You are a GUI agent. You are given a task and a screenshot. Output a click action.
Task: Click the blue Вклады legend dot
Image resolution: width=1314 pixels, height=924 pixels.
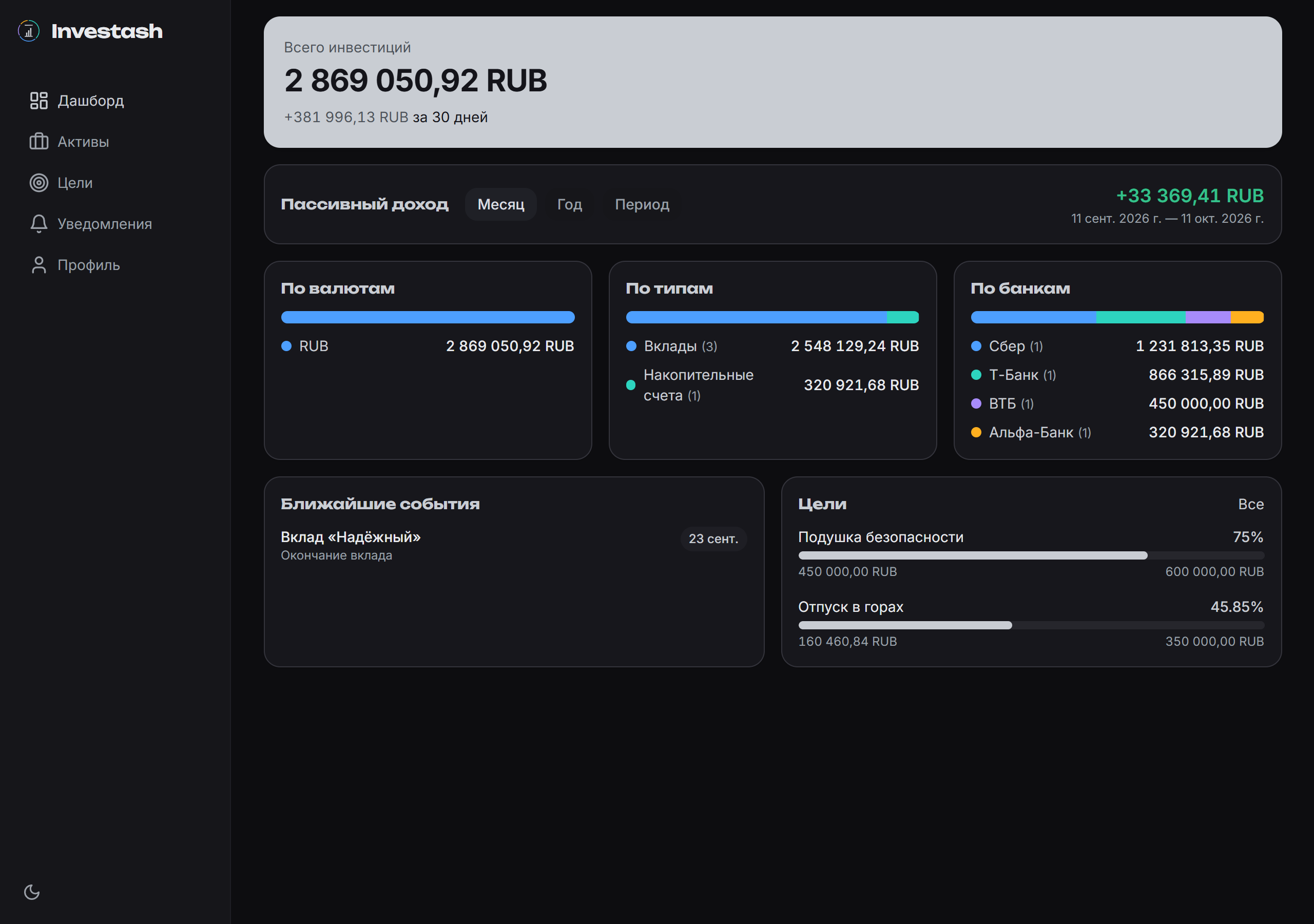coord(631,346)
